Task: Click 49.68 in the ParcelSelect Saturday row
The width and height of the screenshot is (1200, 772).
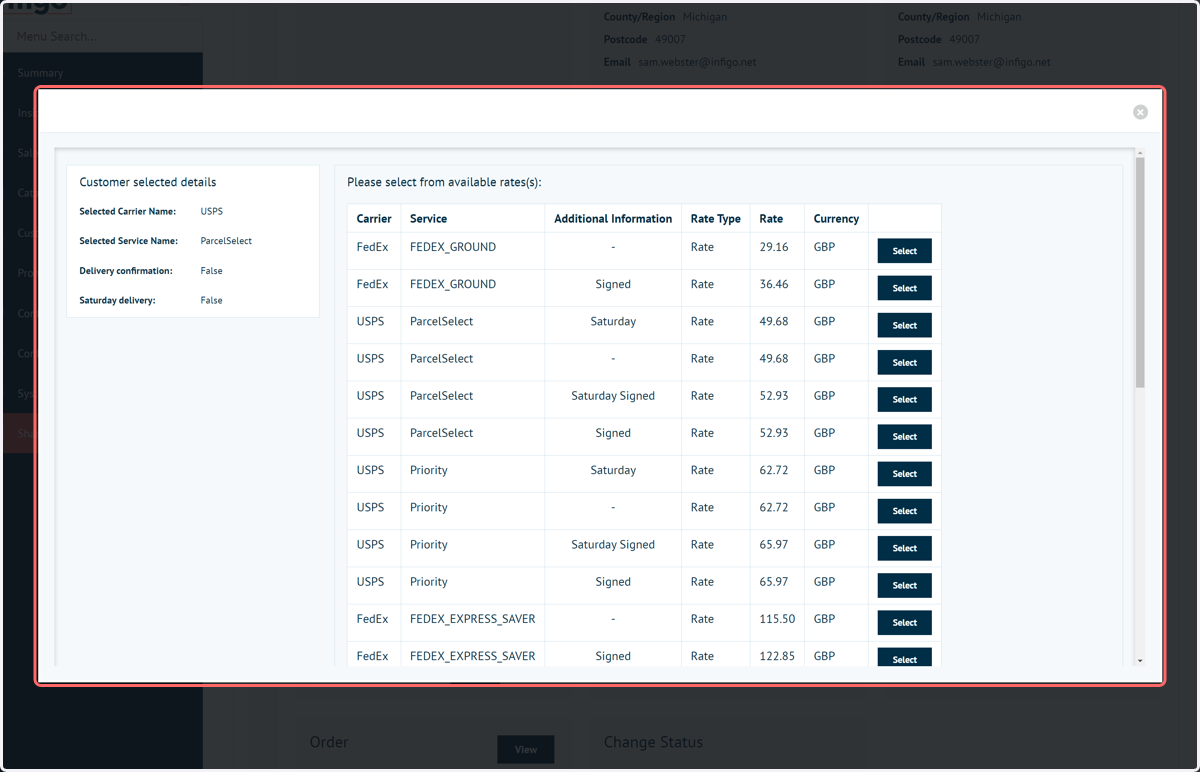Action: (774, 321)
